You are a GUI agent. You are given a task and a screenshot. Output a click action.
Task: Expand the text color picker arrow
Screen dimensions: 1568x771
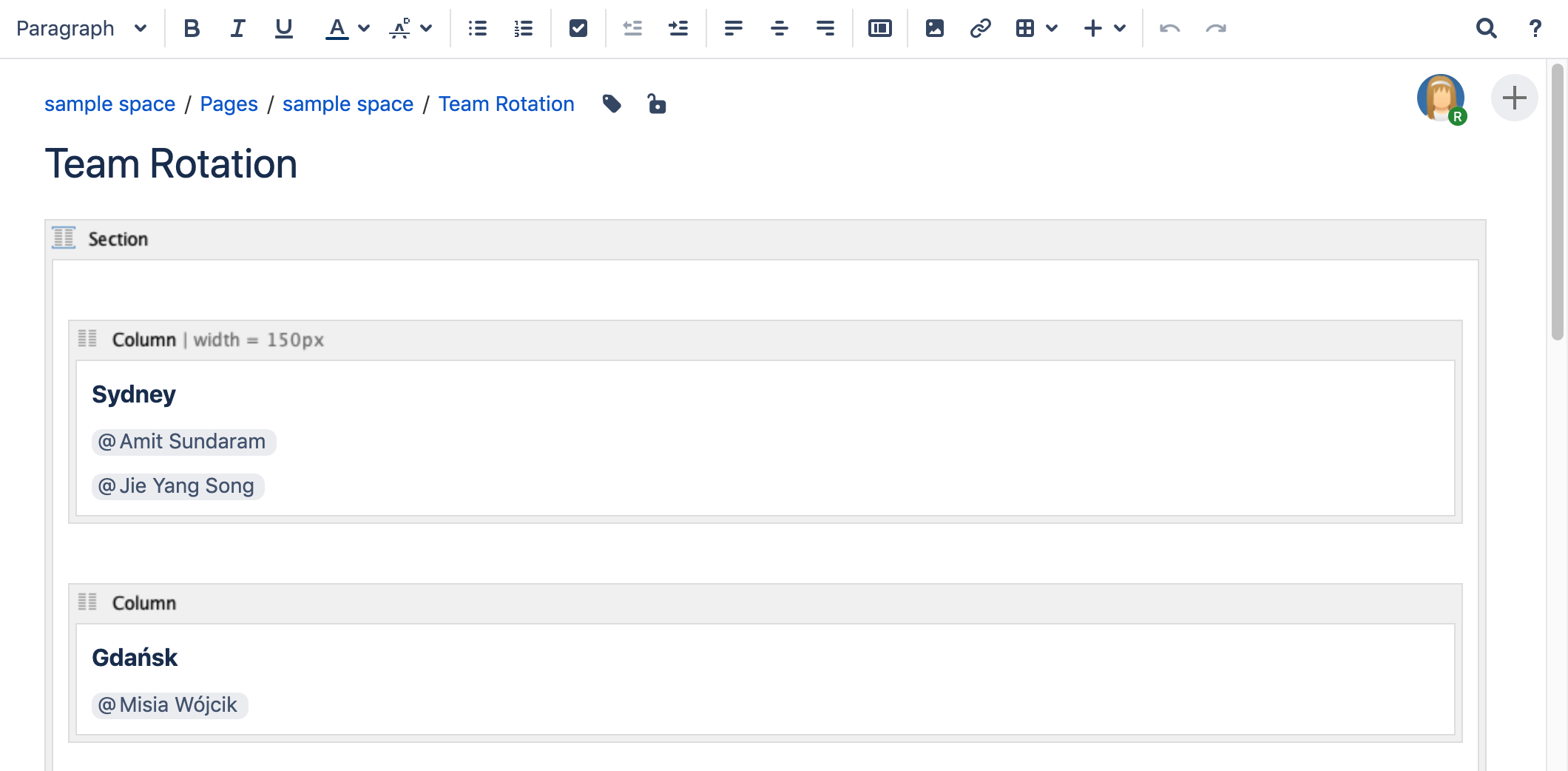[x=364, y=28]
